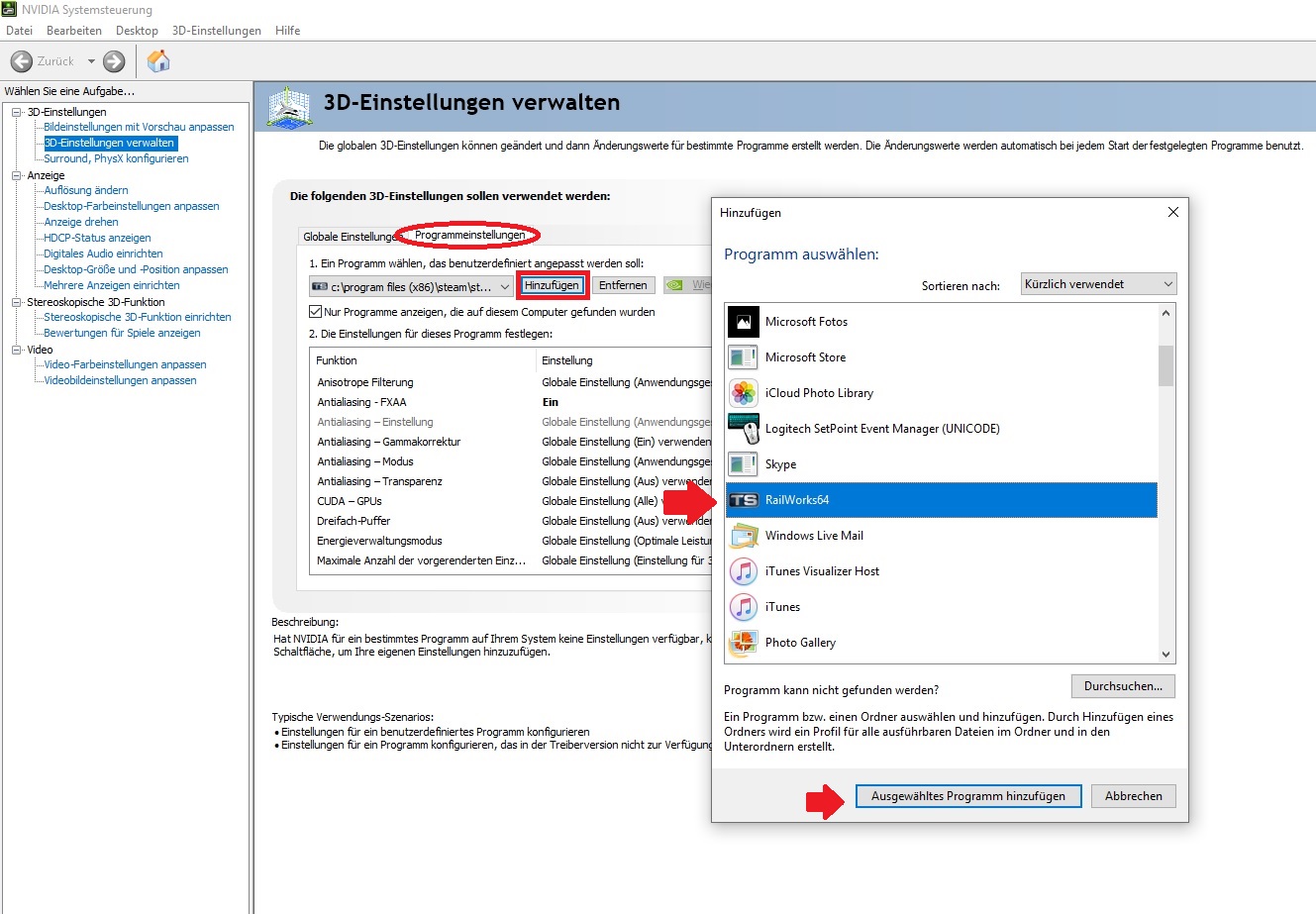Open 'Stereoskopische 3D-Funktion einrichten' link
This screenshot has height=914, width=1316.
pos(138,317)
